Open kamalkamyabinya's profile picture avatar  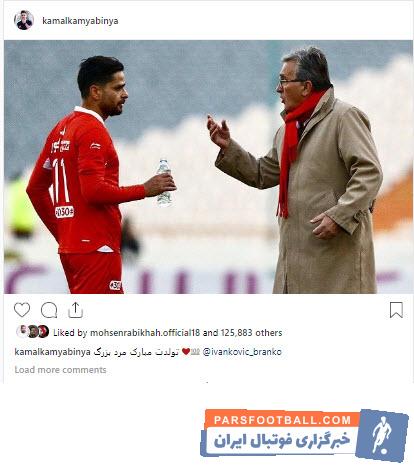tap(24, 20)
